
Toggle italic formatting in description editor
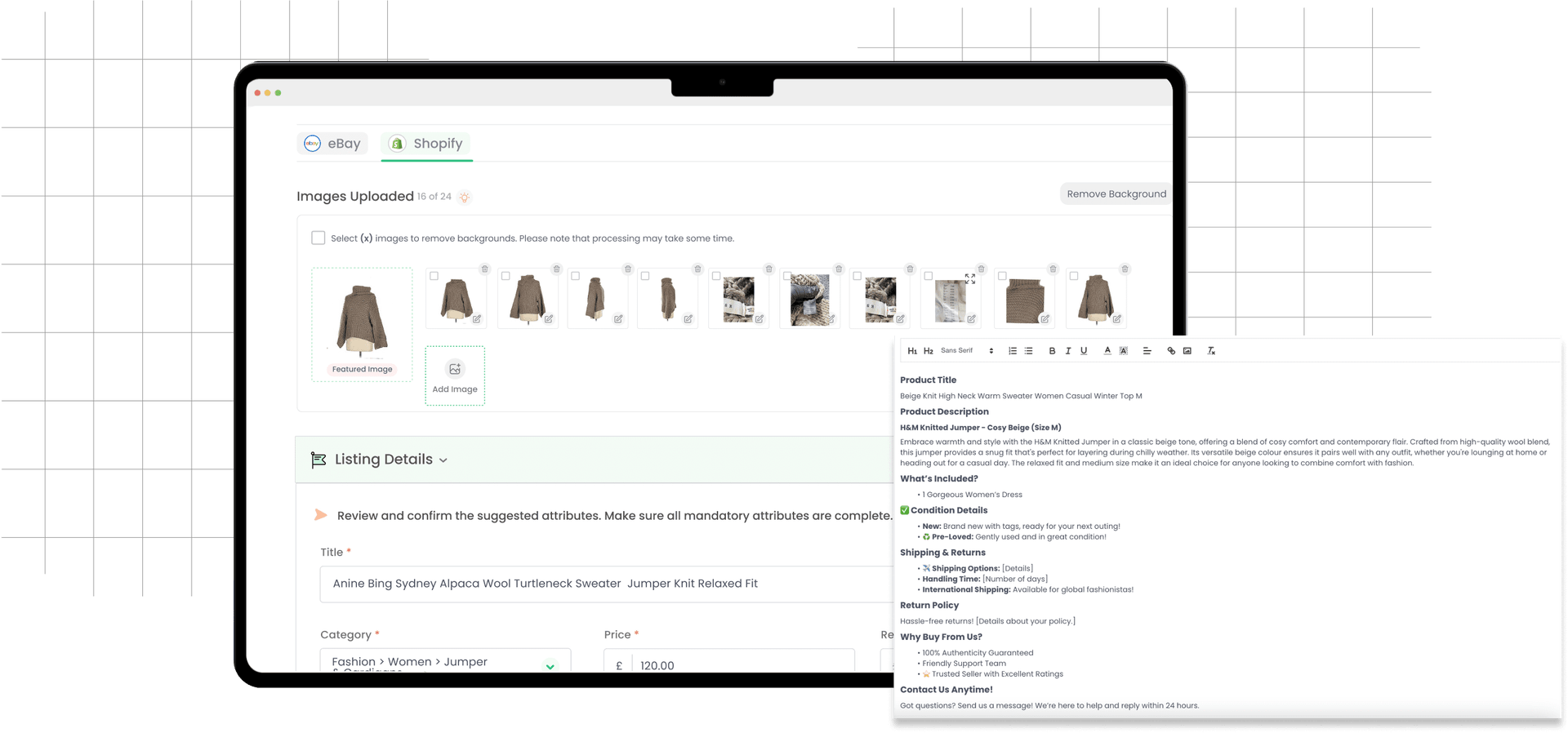click(x=1068, y=351)
